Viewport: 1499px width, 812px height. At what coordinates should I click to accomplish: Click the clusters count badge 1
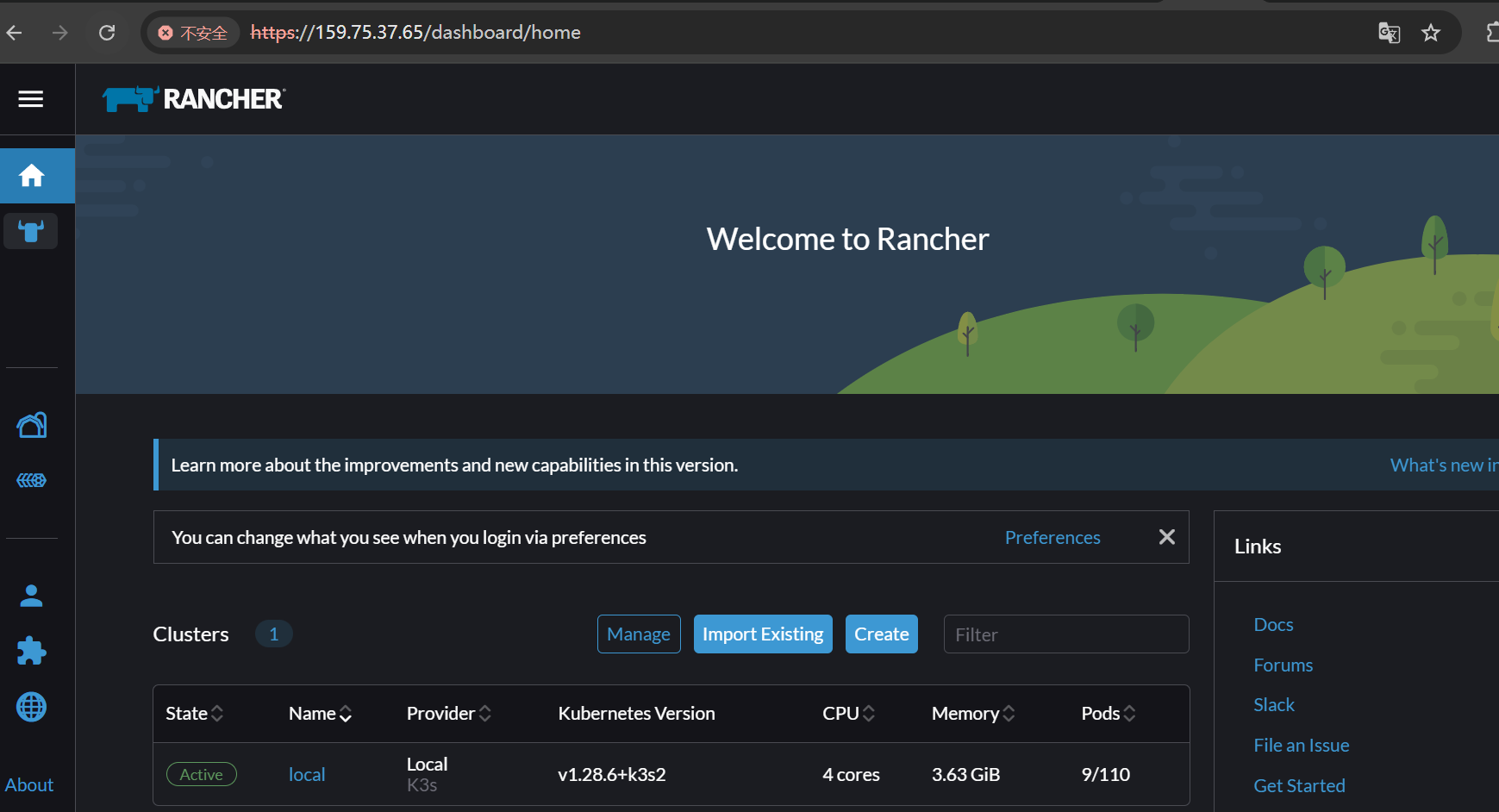click(x=274, y=634)
